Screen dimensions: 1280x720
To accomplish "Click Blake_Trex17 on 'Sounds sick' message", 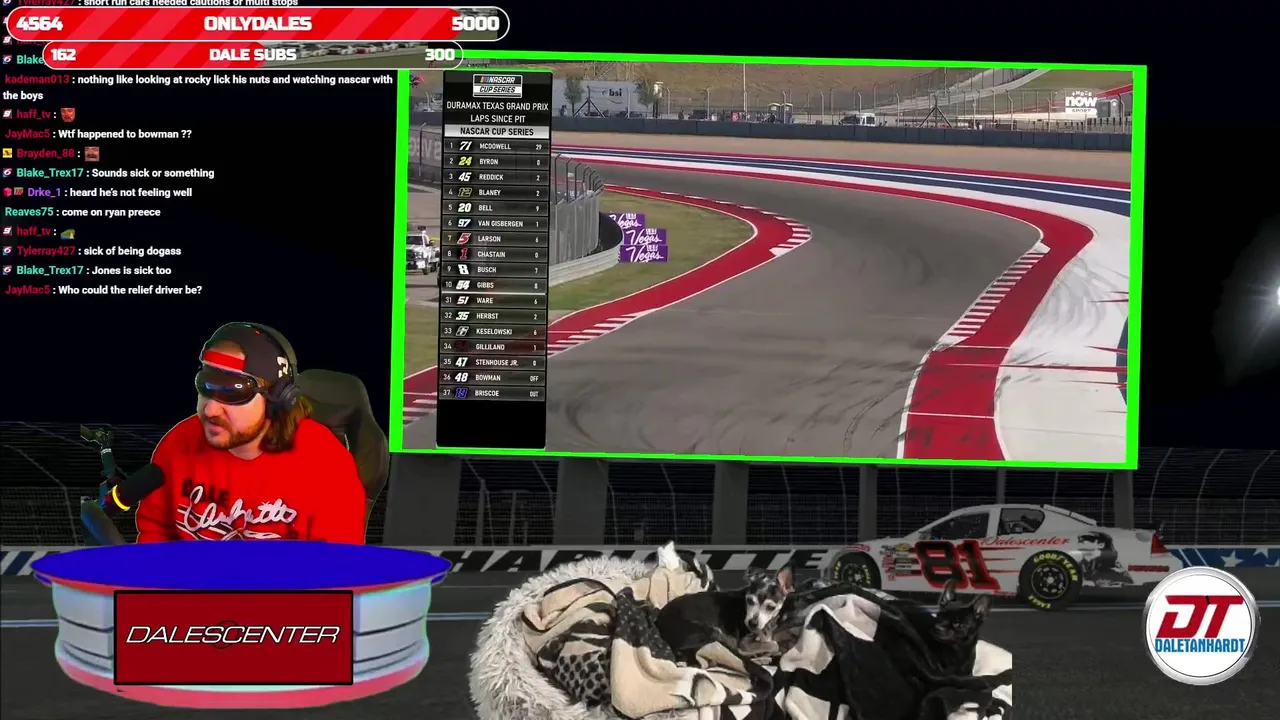I will [51, 173].
